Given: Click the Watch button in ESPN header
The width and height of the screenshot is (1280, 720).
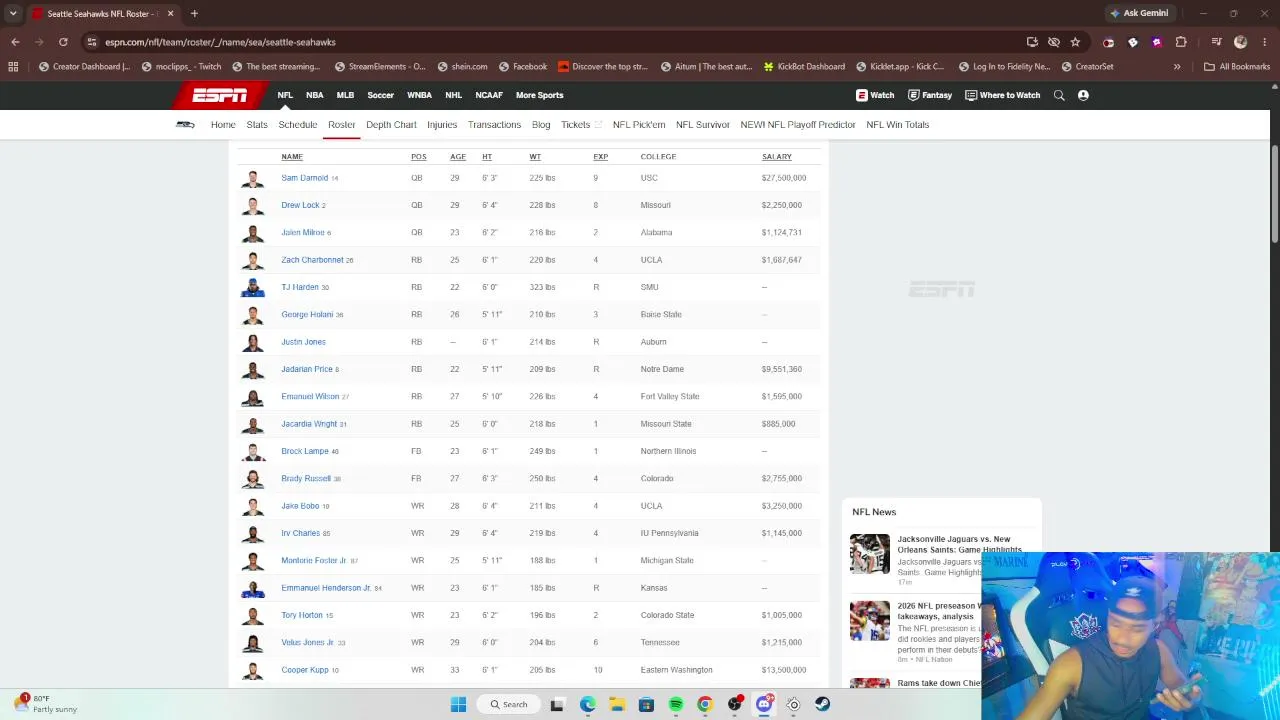Looking at the screenshot, I should pos(875,95).
